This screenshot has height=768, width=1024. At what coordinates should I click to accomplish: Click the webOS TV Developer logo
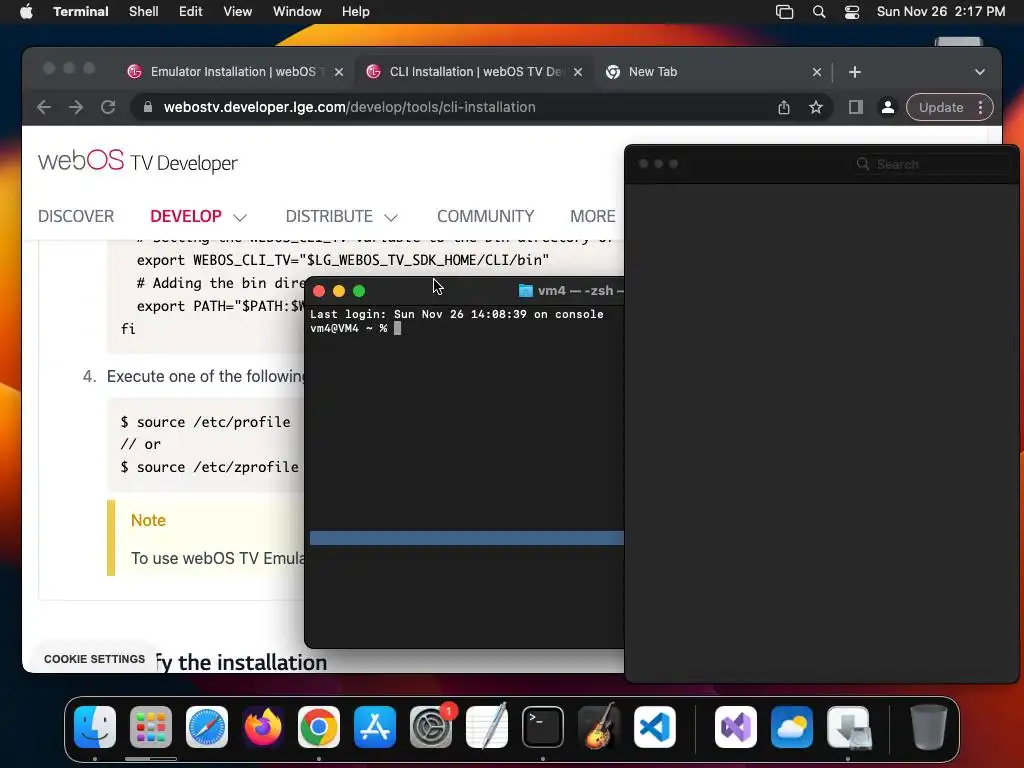[138, 161]
